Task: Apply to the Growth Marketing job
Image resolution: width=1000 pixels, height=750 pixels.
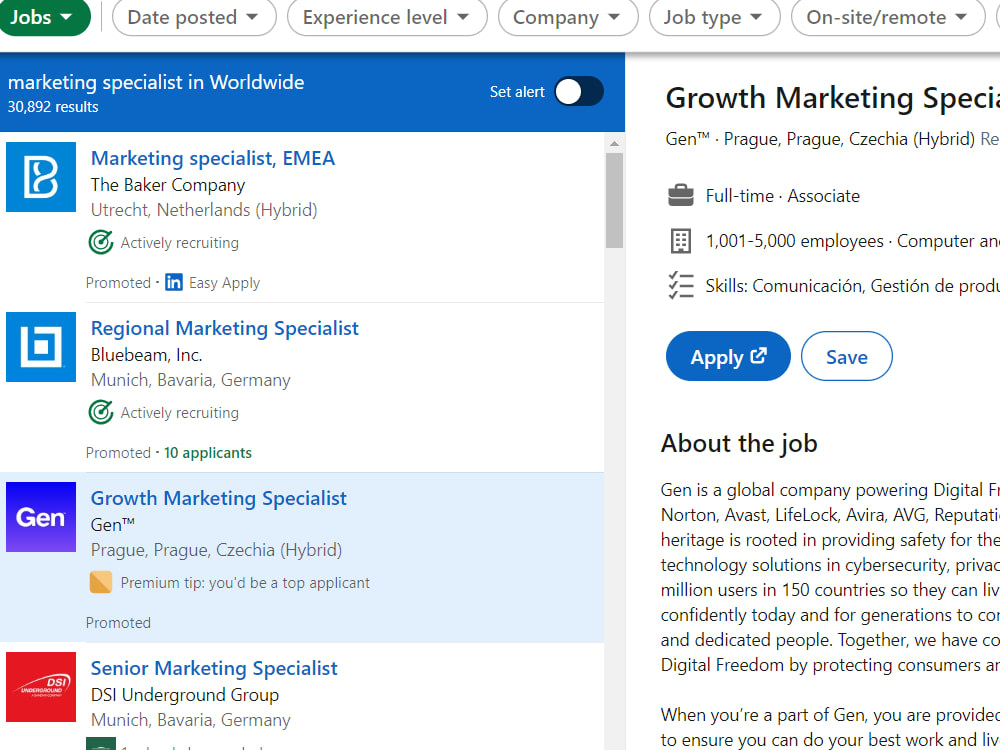Action: (x=728, y=356)
